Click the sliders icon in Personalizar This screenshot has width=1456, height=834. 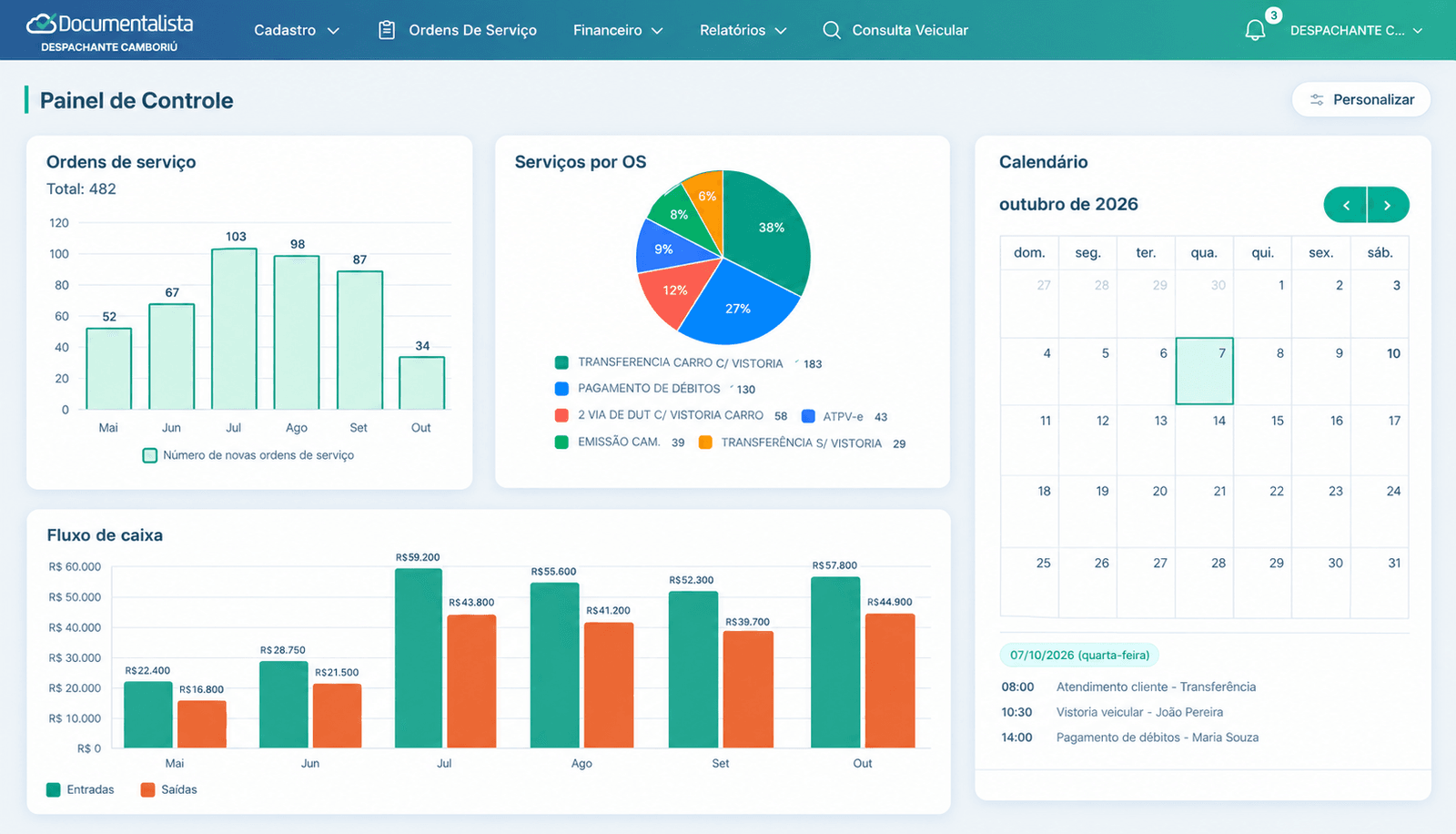point(1317,100)
